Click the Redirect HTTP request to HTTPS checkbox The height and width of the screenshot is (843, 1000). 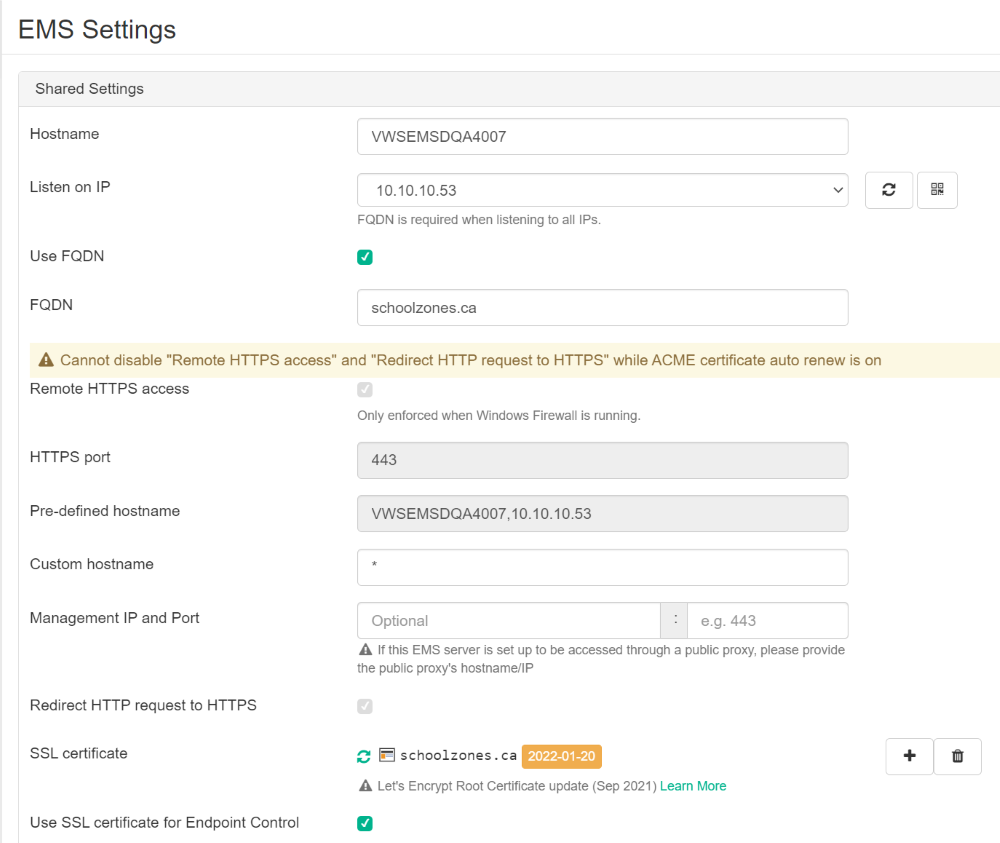point(365,706)
